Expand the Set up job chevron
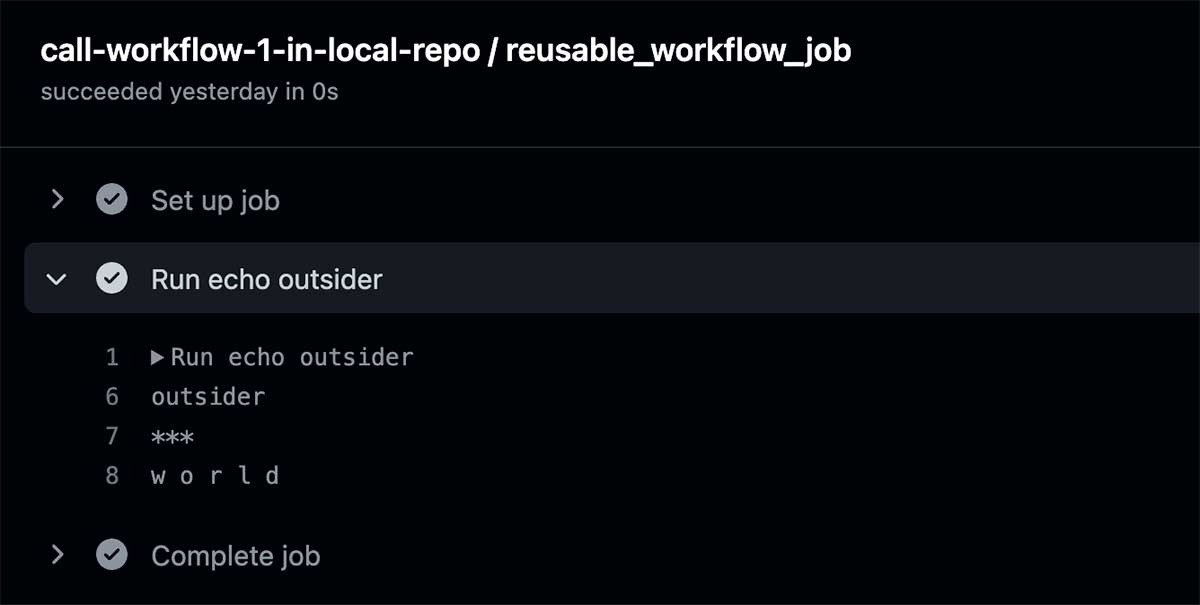Image resolution: width=1200 pixels, height=605 pixels. [x=57, y=200]
